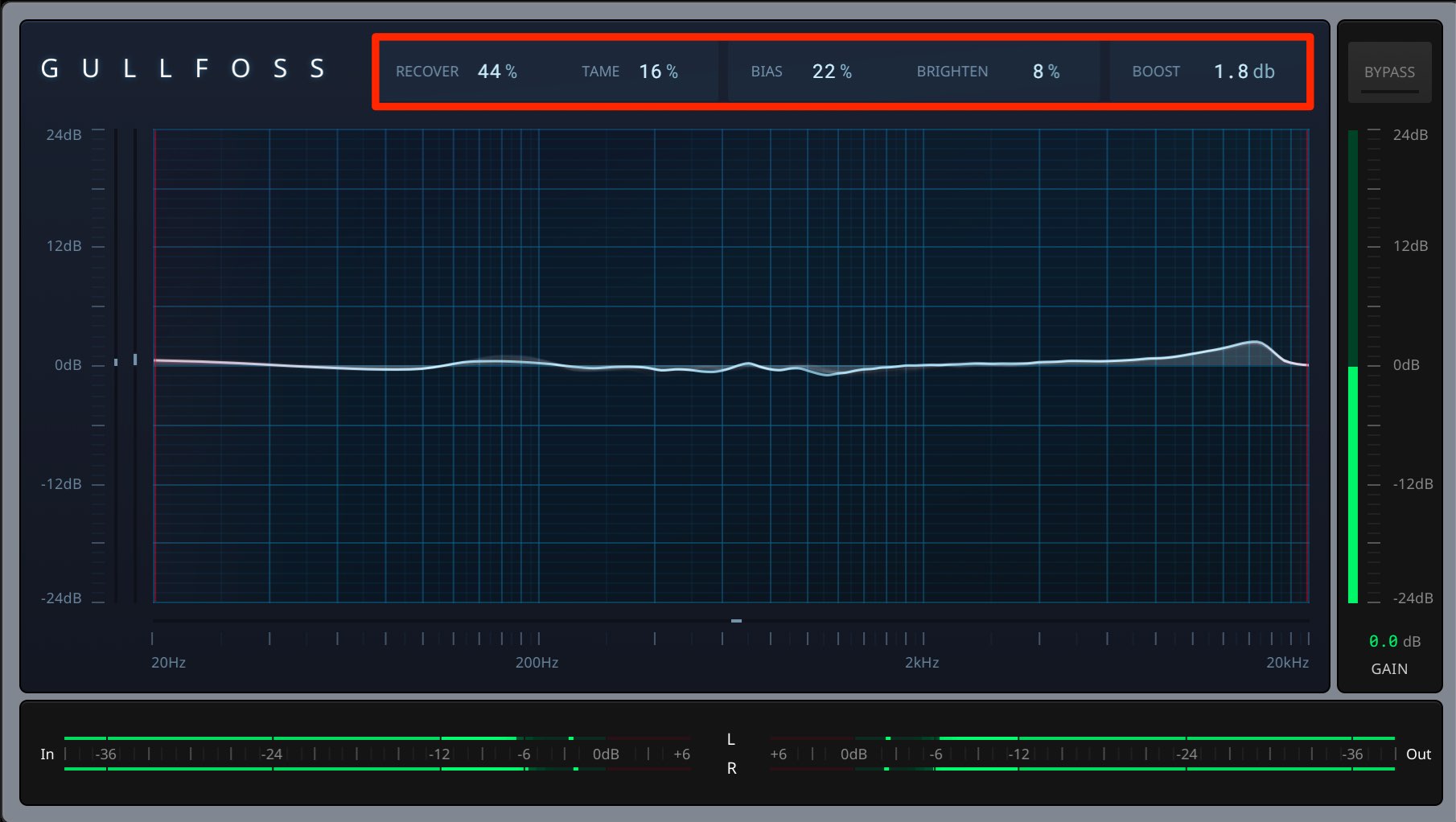Click the 0.0 dB gain readout

pos(1394,641)
